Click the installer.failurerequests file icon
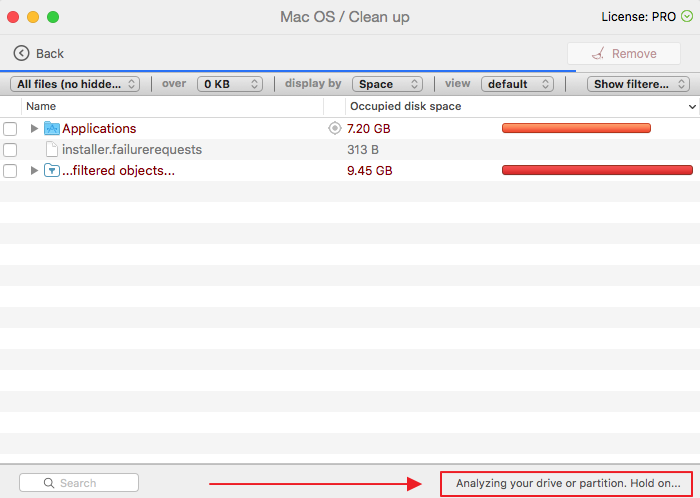This screenshot has width=700, height=498. point(52,149)
